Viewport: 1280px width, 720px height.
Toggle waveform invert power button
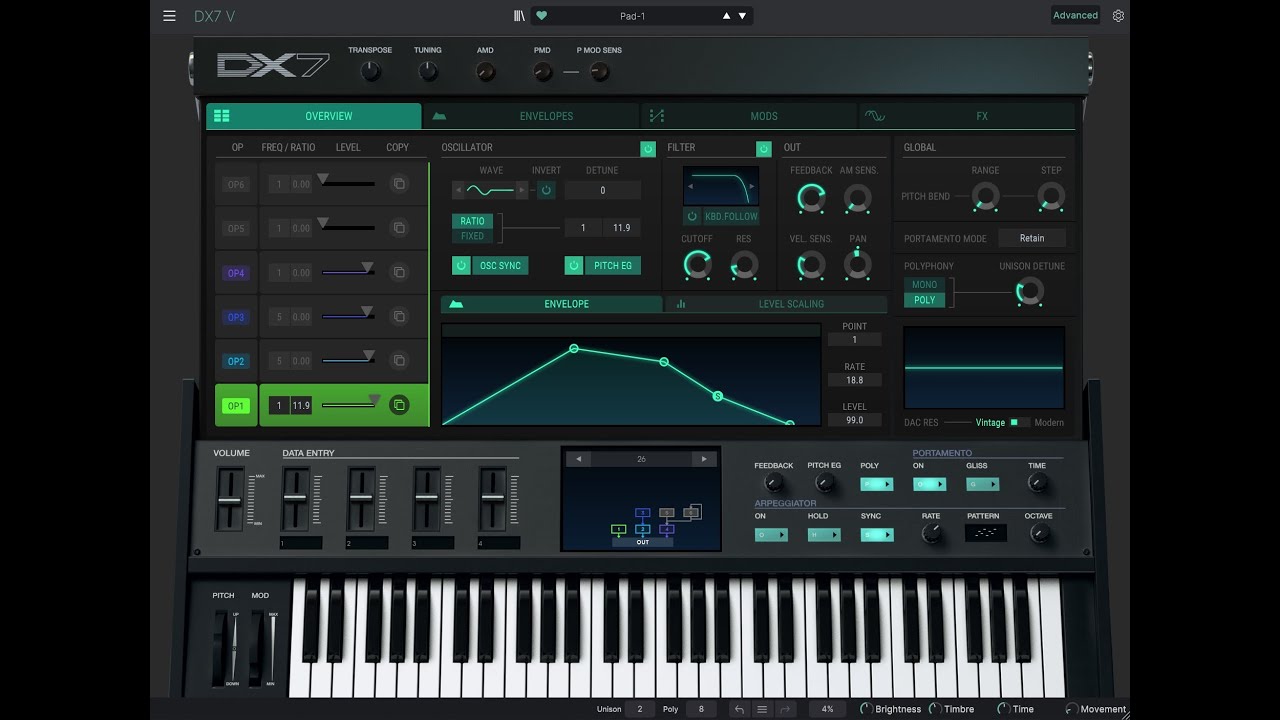click(546, 190)
